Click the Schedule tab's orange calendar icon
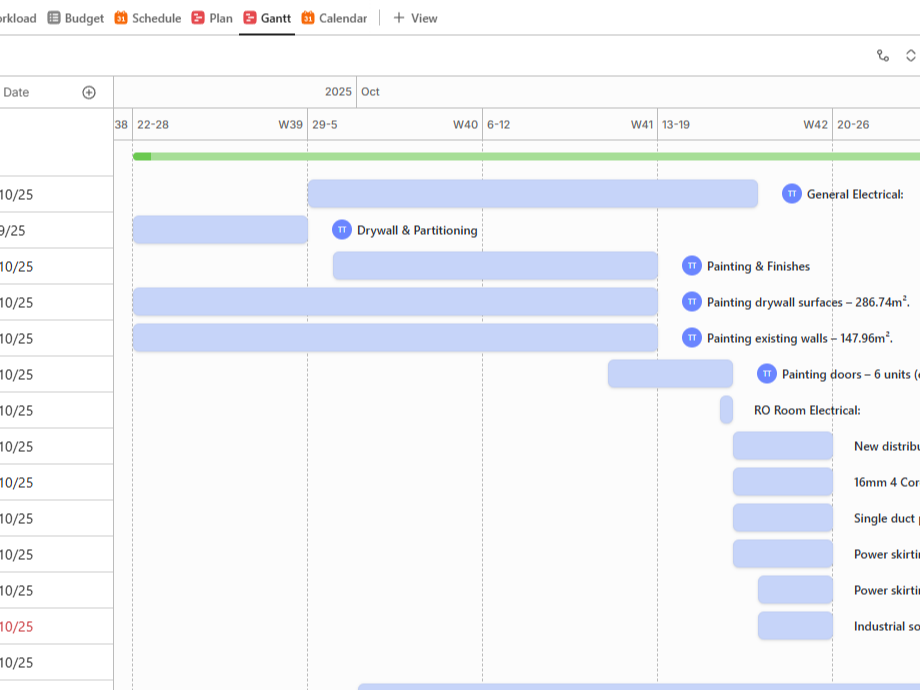This screenshot has height=690, width=920. tap(120, 17)
